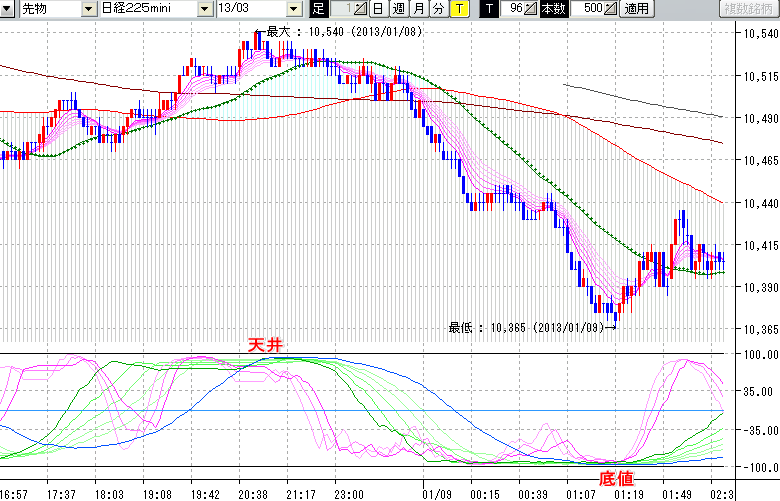The height and width of the screenshot is (501, 780).
Task: Click the T tick value field showing 96
Action: coord(512,9)
